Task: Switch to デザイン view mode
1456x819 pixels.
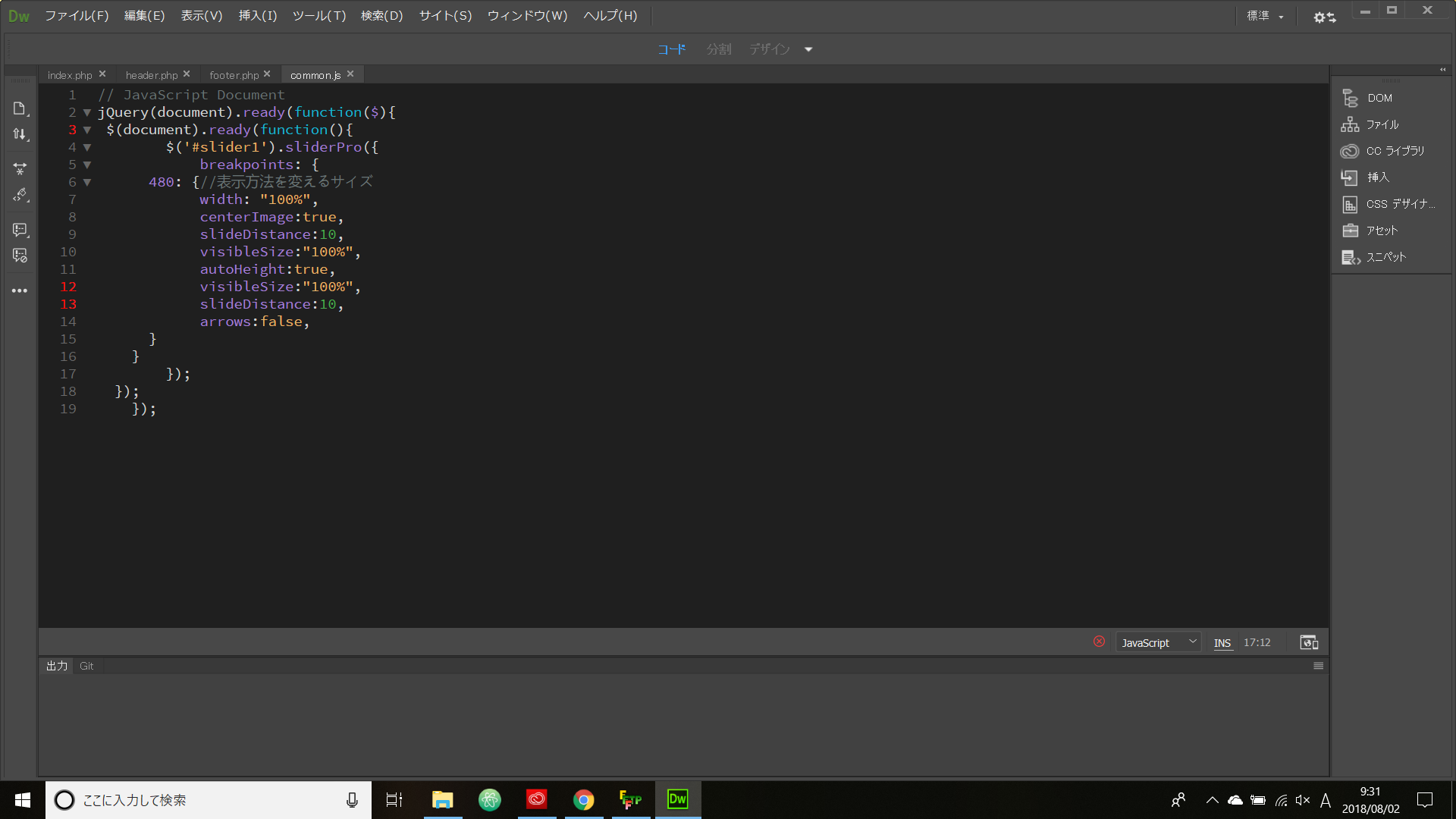Action: click(x=769, y=49)
